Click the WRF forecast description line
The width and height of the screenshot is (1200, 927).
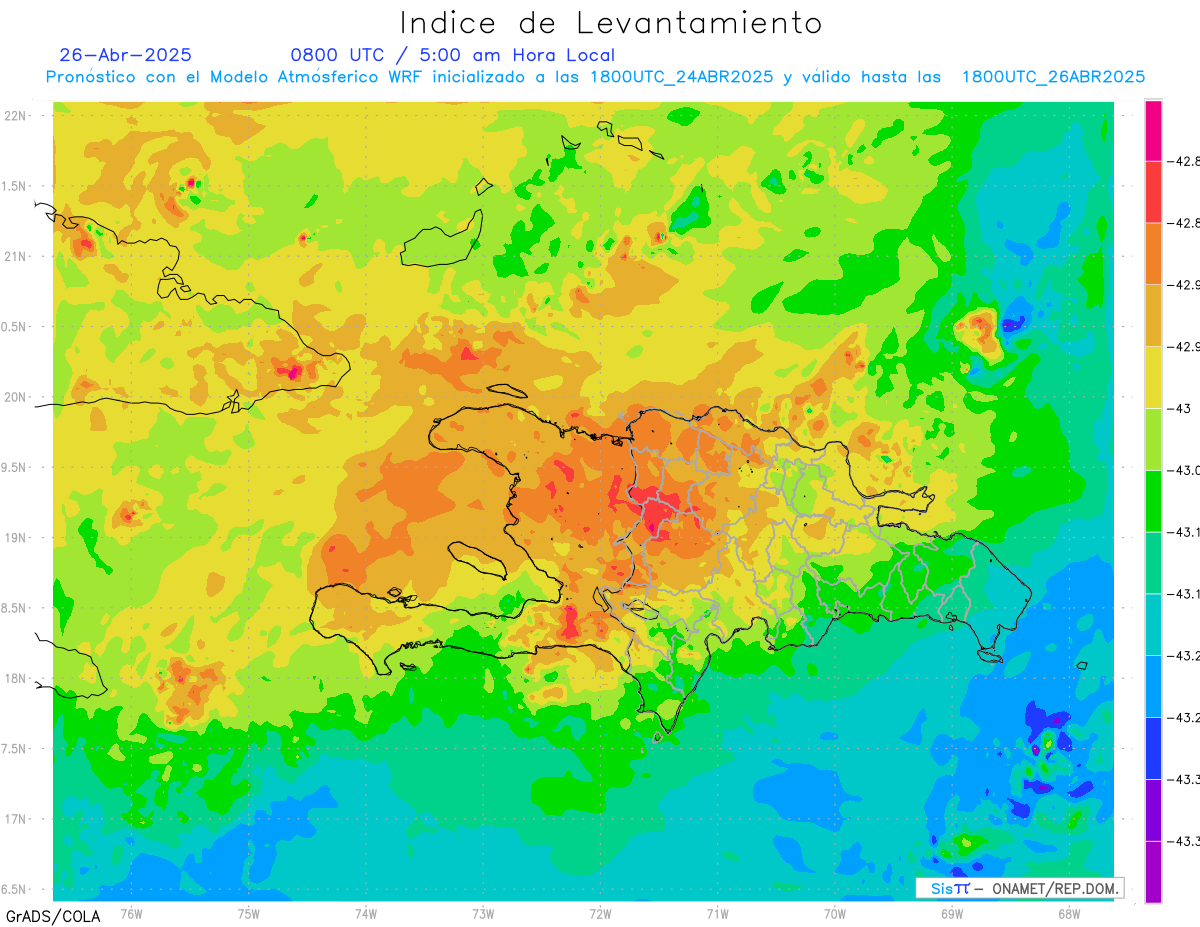[x=595, y=77]
